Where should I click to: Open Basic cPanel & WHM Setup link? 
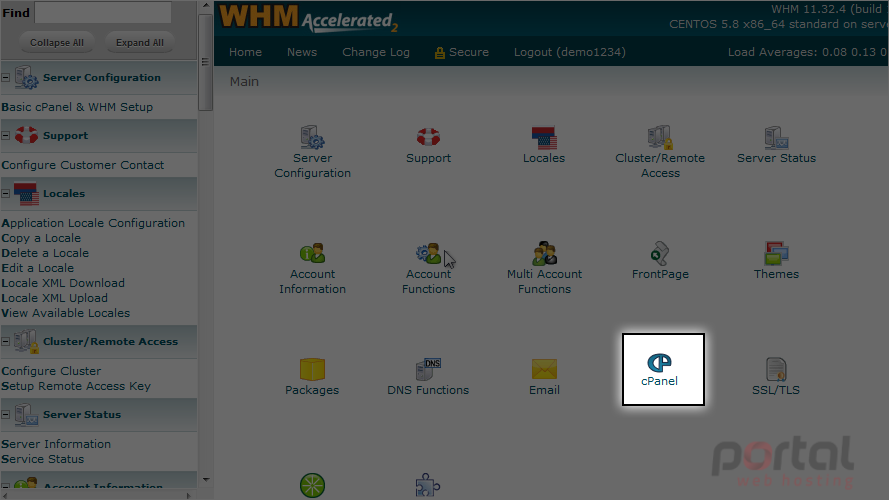[77, 107]
